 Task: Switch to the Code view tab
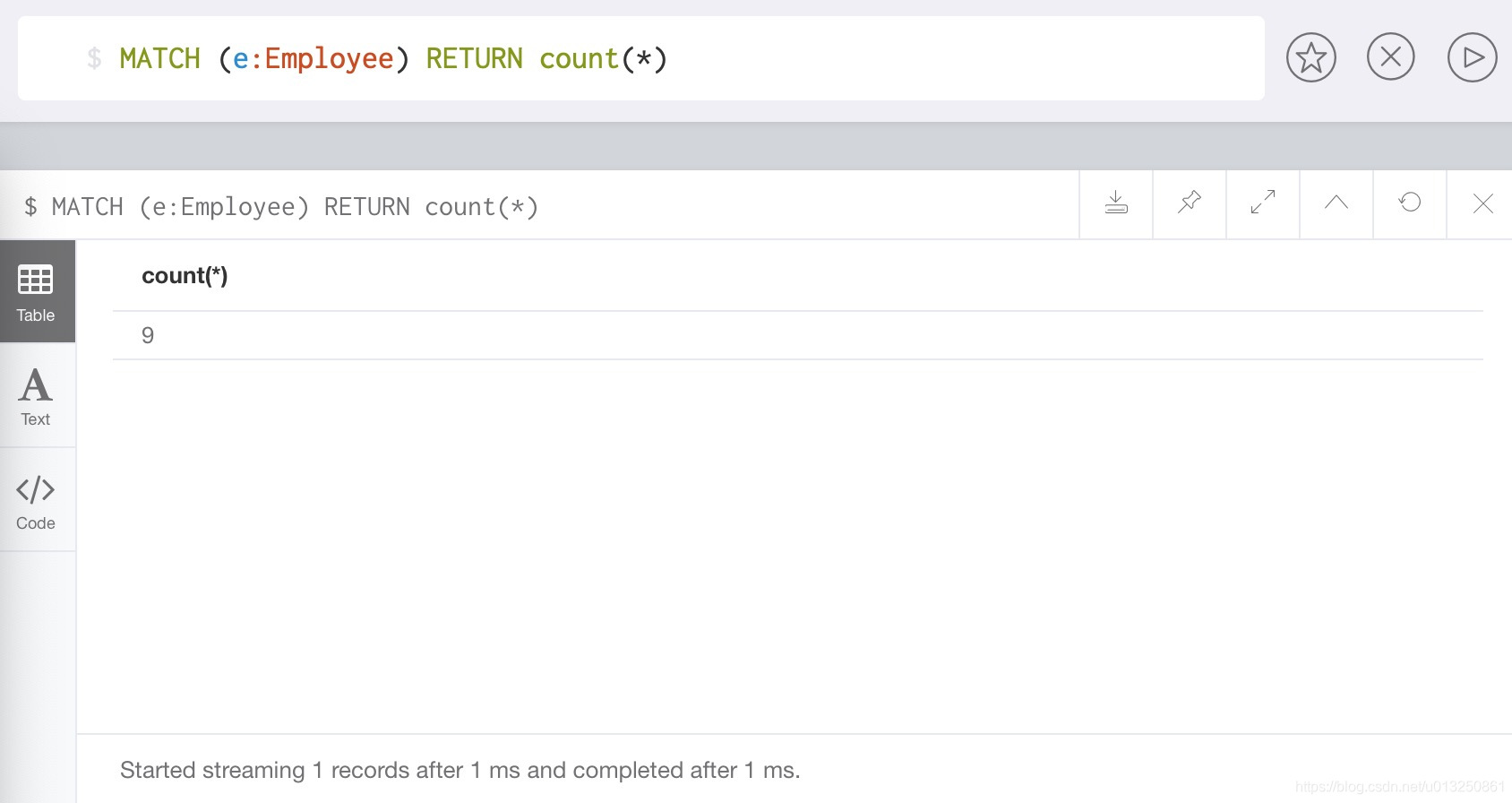37,500
